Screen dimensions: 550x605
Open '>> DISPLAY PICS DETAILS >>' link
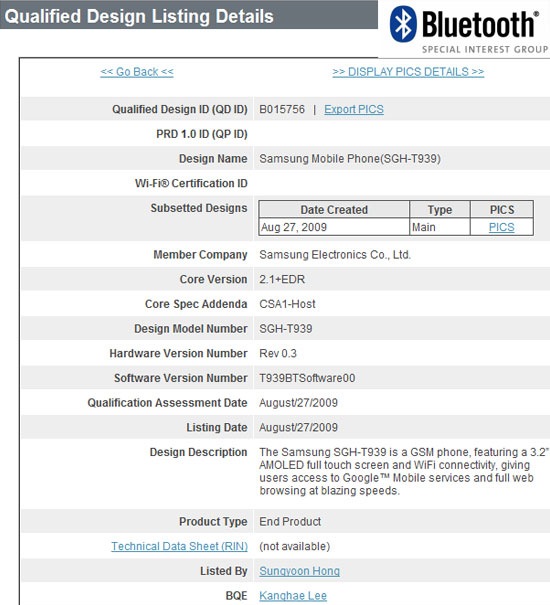tap(408, 72)
